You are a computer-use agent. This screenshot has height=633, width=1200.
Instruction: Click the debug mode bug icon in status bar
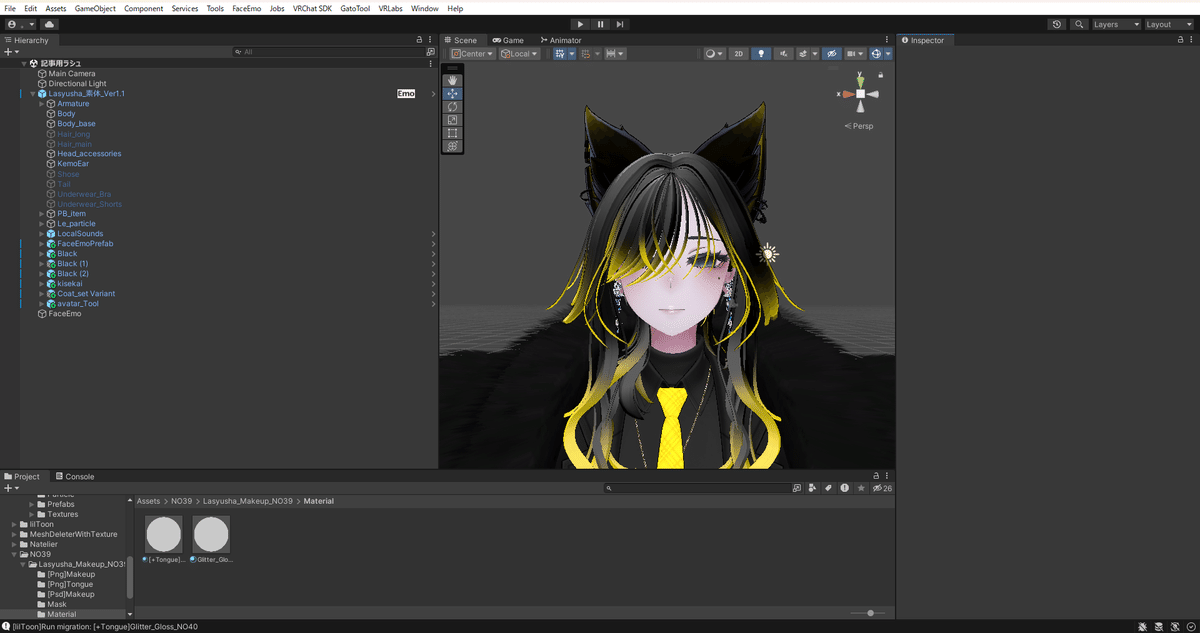tap(1143, 626)
